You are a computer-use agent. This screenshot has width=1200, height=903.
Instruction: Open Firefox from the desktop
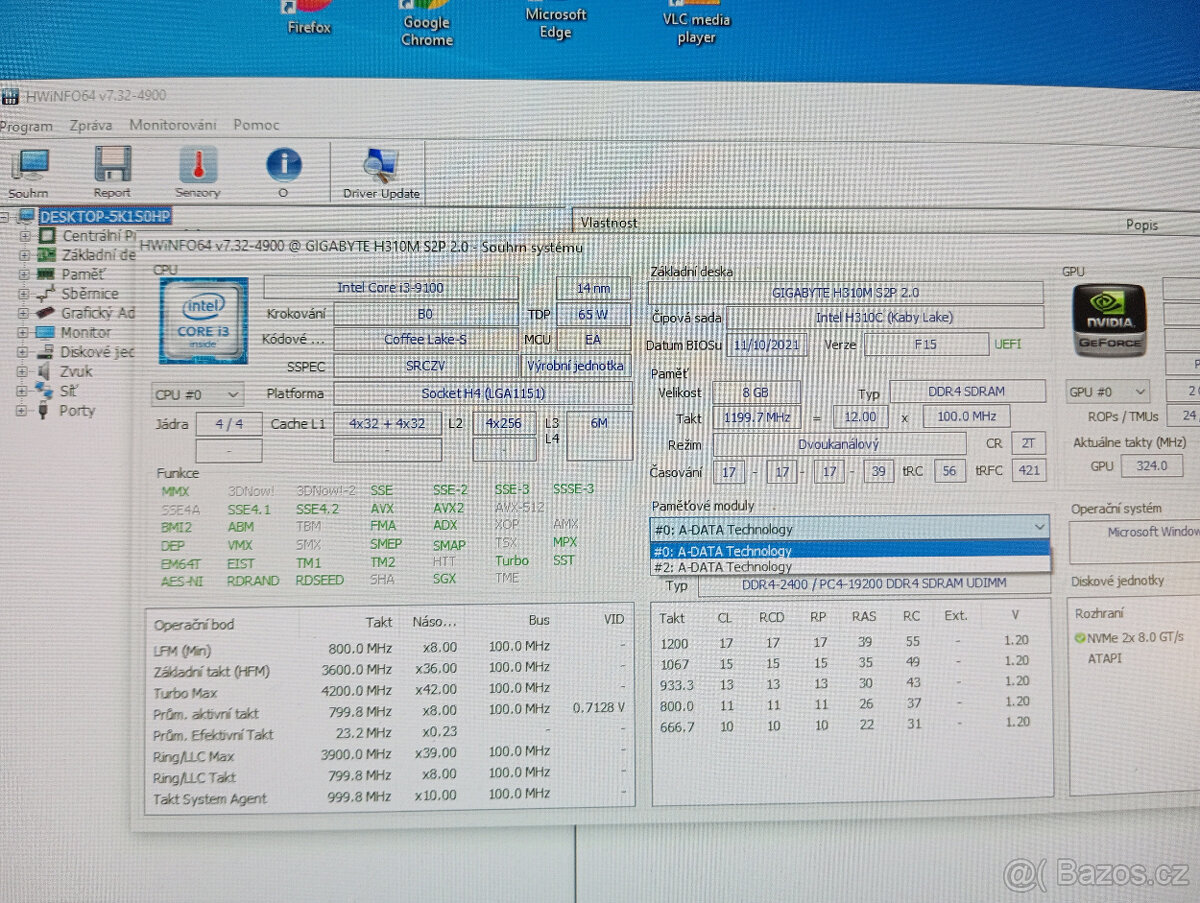click(x=309, y=18)
